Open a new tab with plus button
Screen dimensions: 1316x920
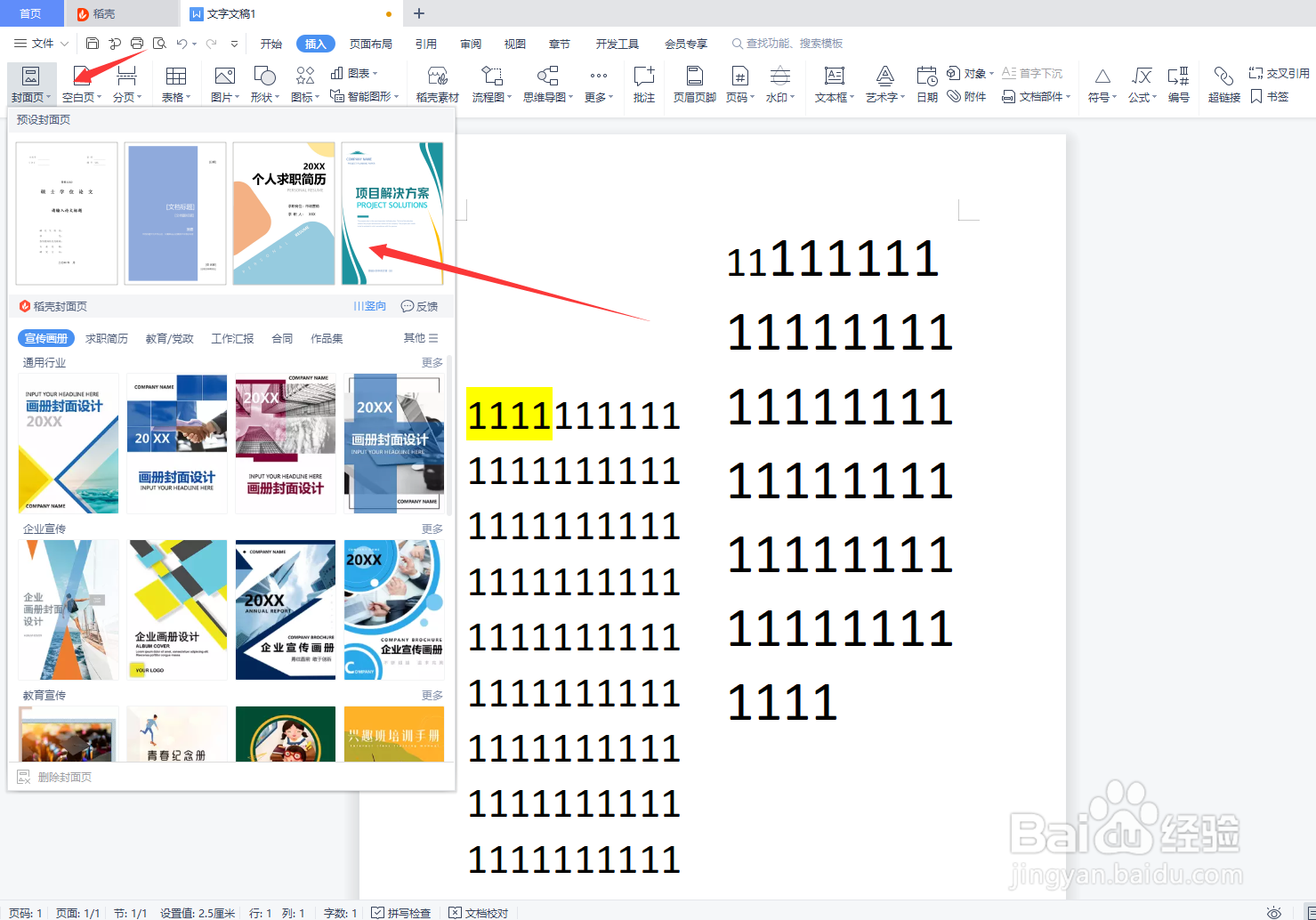419,13
